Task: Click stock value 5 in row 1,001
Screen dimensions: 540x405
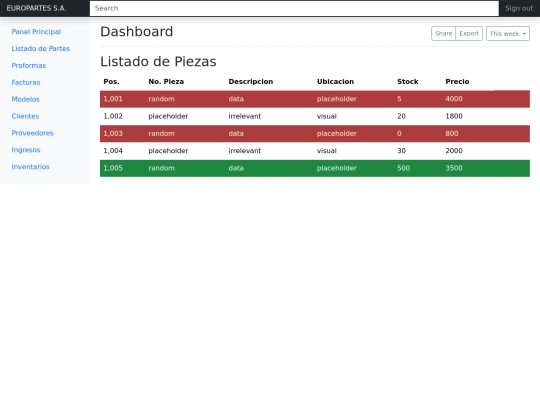Action: point(399,99)
